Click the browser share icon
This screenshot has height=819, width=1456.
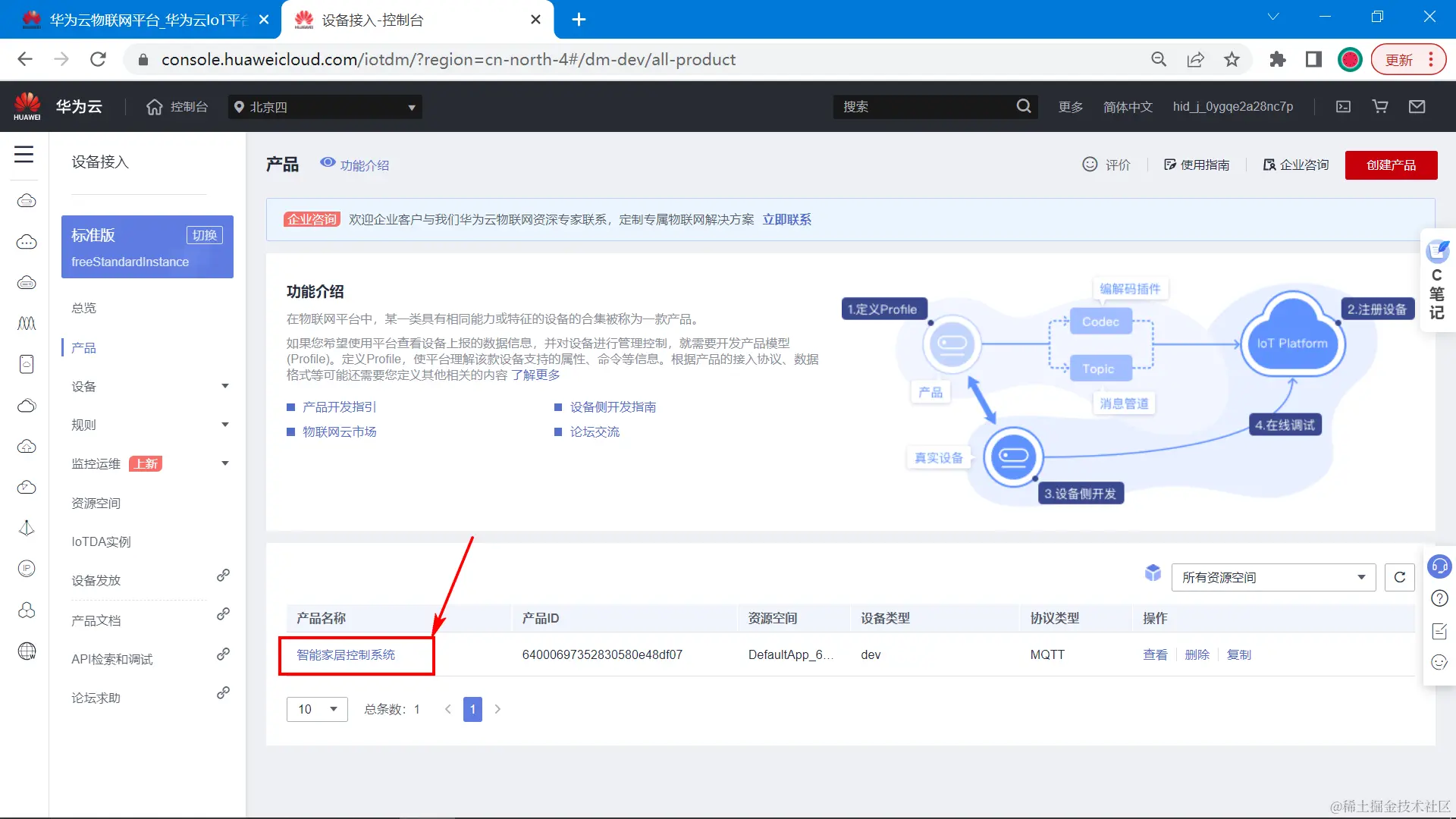1196,59
